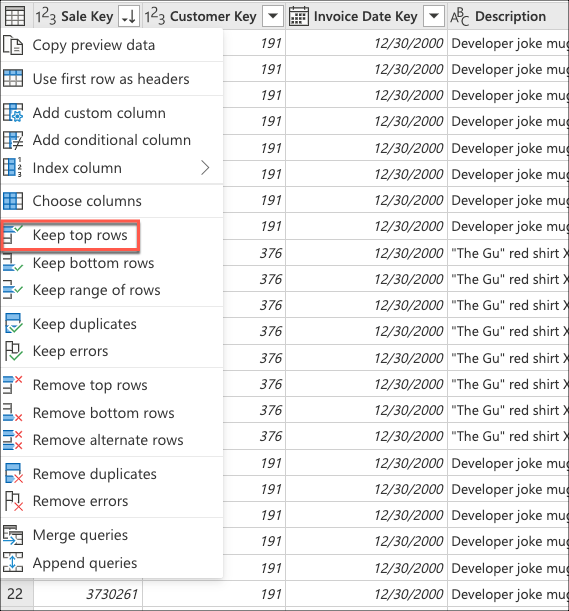Click Invoice Date 12/30/2000 in row 22

pos(366,593)
